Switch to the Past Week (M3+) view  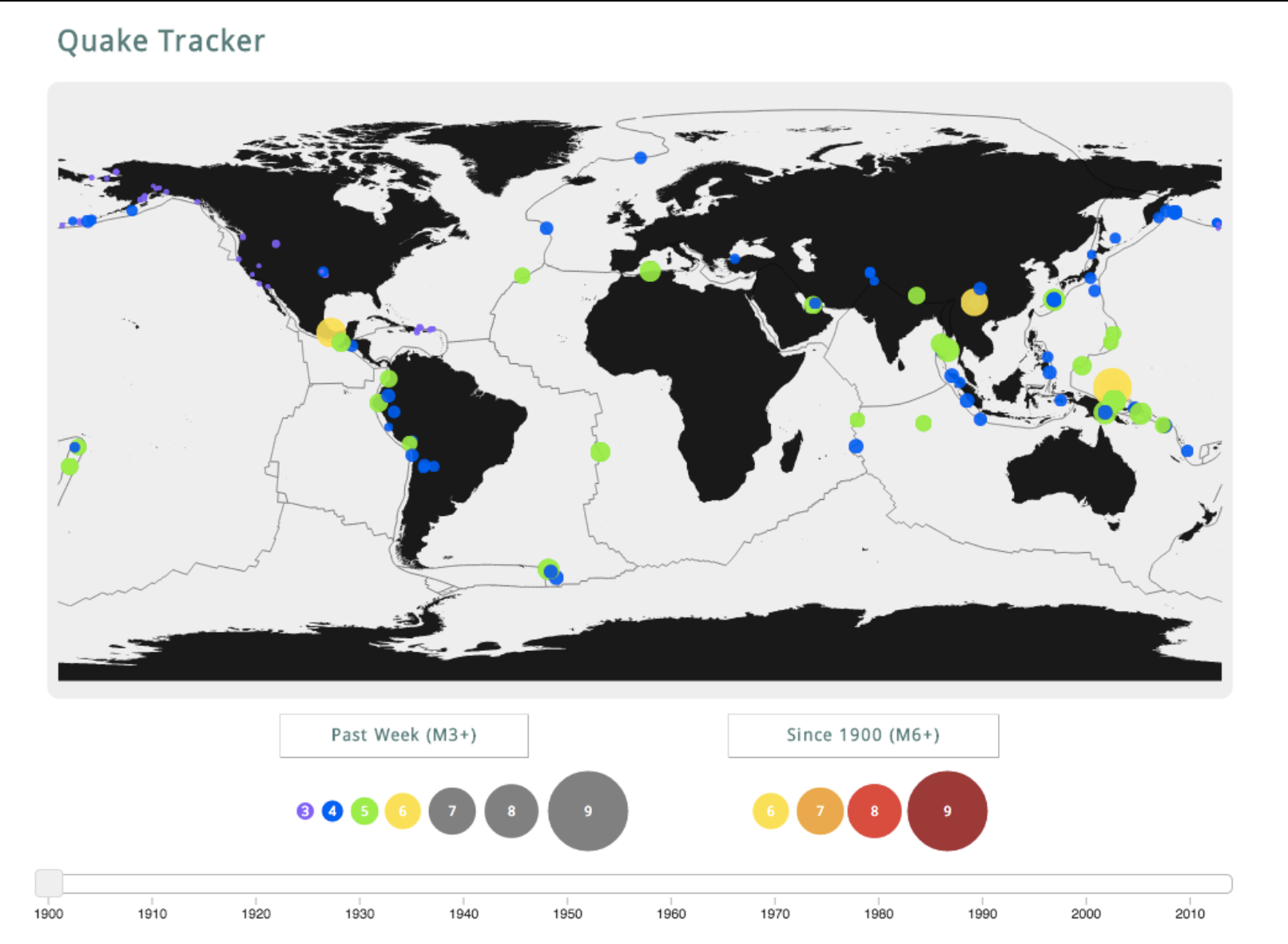click(x=403, y=736)
